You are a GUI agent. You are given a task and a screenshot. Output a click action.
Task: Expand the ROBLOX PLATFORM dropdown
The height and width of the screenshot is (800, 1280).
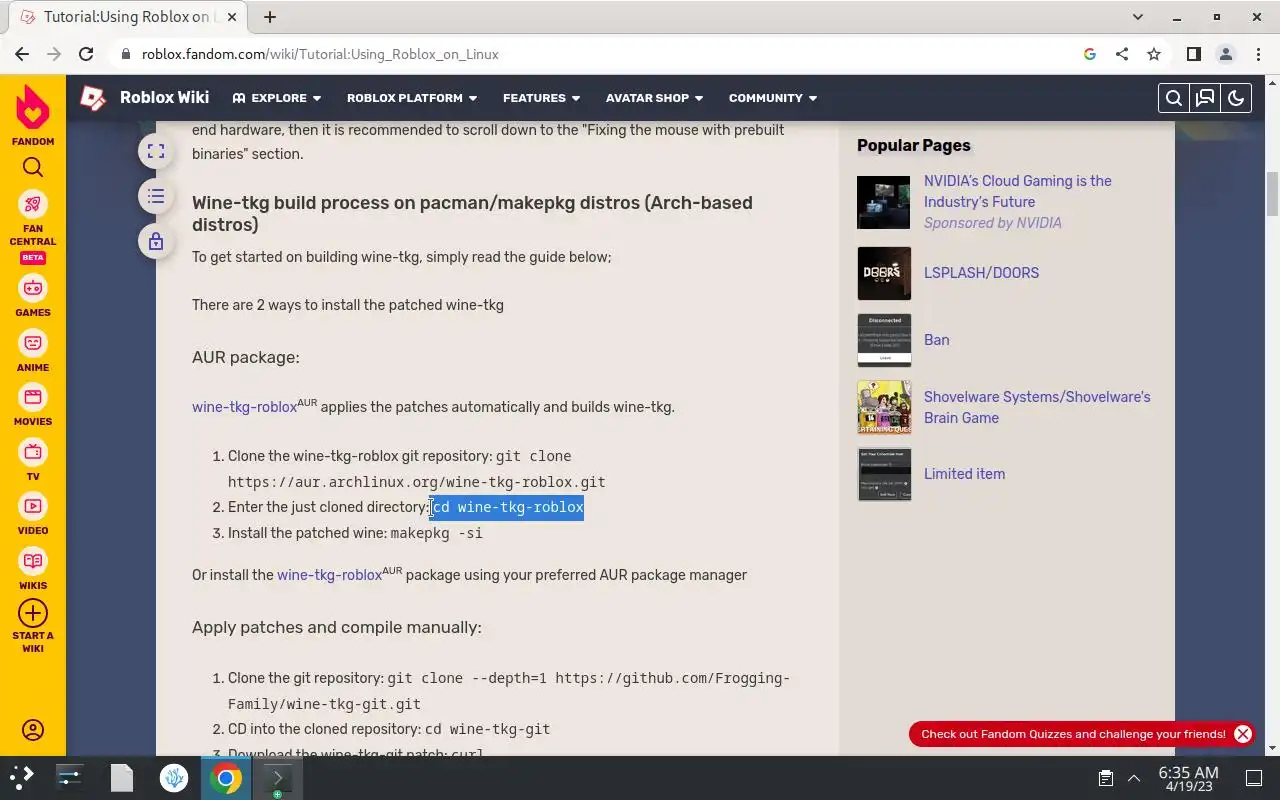pos(412,98)
